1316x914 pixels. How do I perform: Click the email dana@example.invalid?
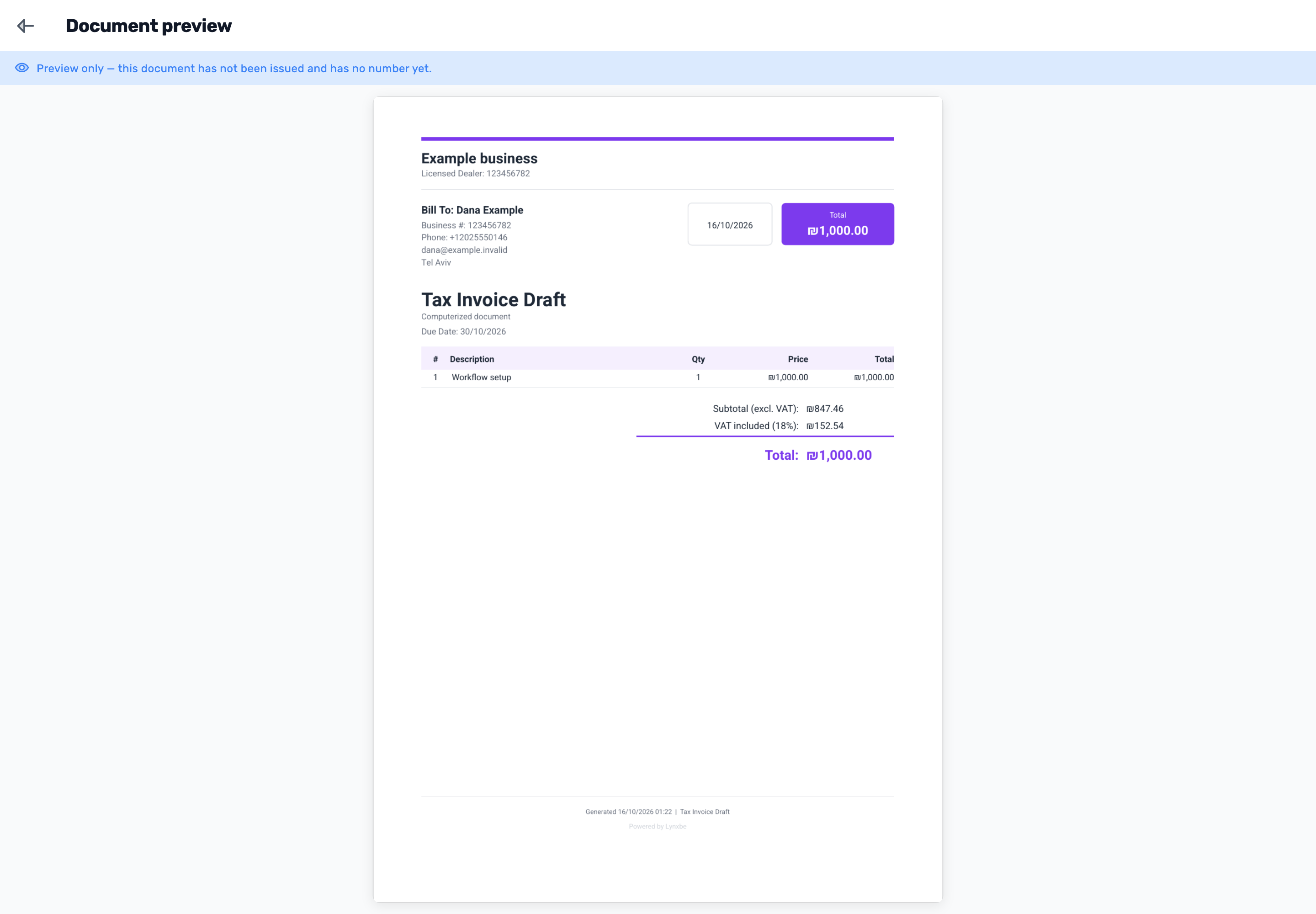(x=464, y=250)
